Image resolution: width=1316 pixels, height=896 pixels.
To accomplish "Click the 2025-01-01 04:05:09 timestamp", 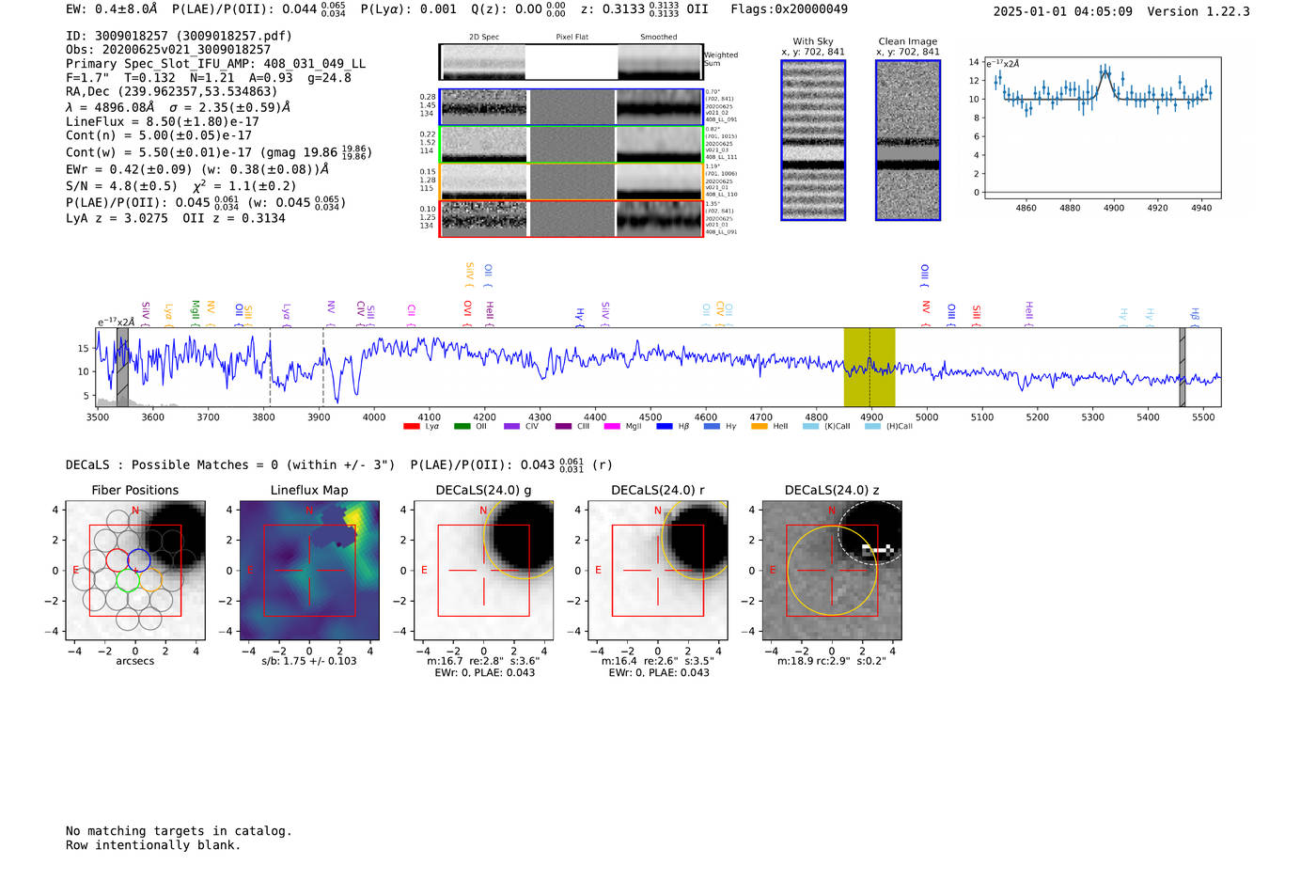I will [1063, 11].
